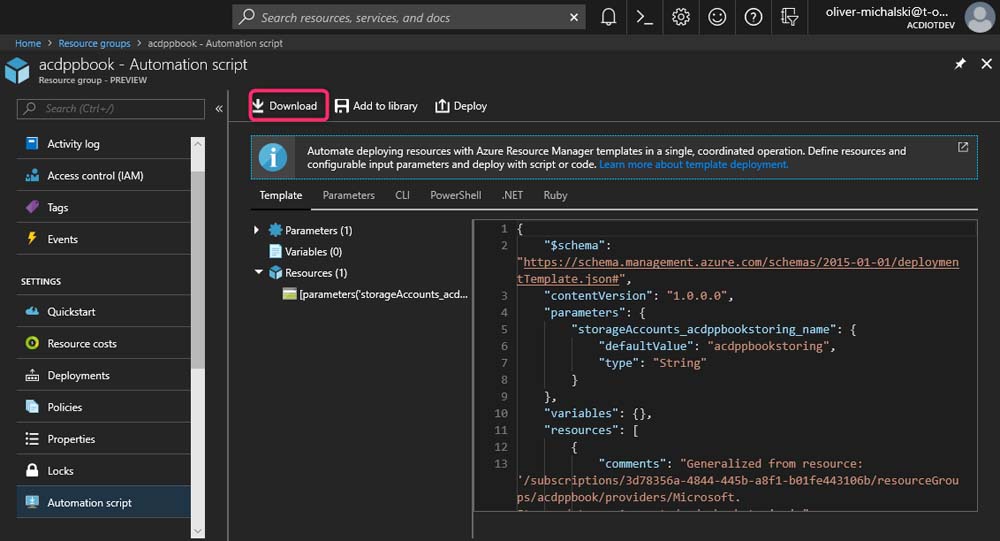Switch to the PowerShell tab

(x=455, y=195)
